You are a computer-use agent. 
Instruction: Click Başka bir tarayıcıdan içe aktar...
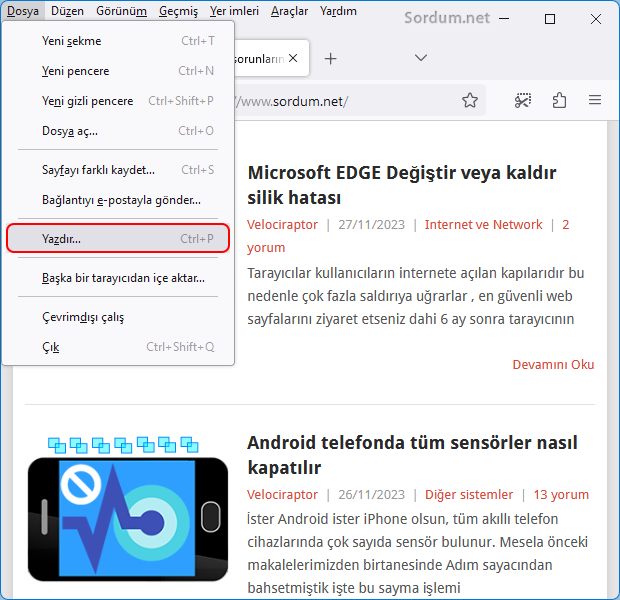118,278
